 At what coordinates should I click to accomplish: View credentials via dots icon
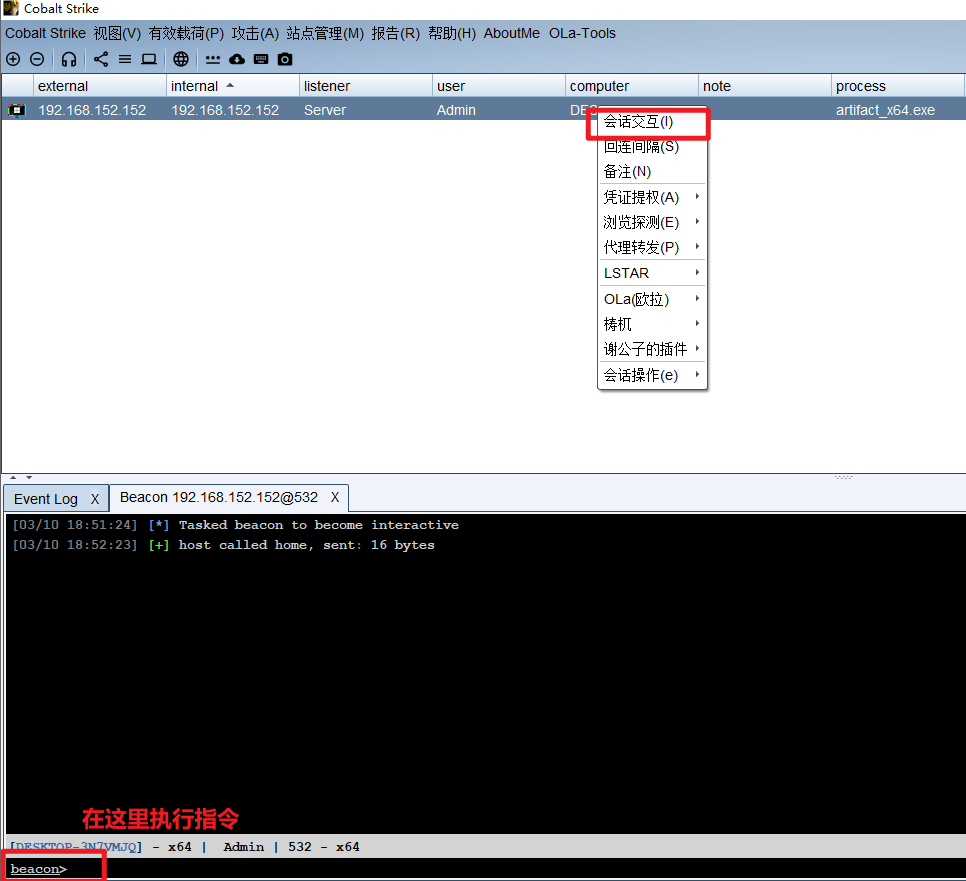tap(213, 59)
